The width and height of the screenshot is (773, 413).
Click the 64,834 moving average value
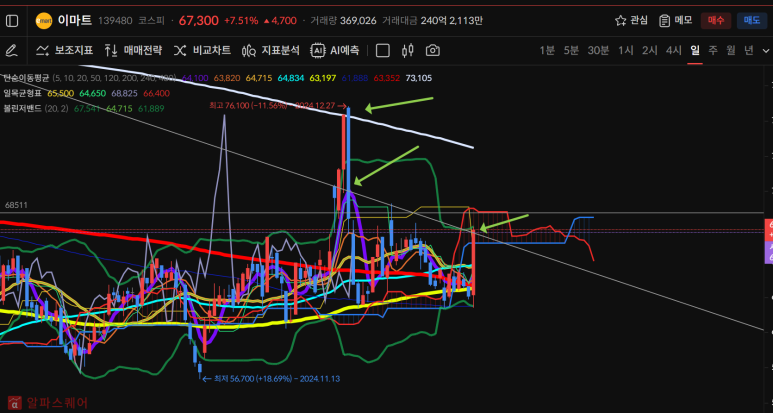click(291, 78)
